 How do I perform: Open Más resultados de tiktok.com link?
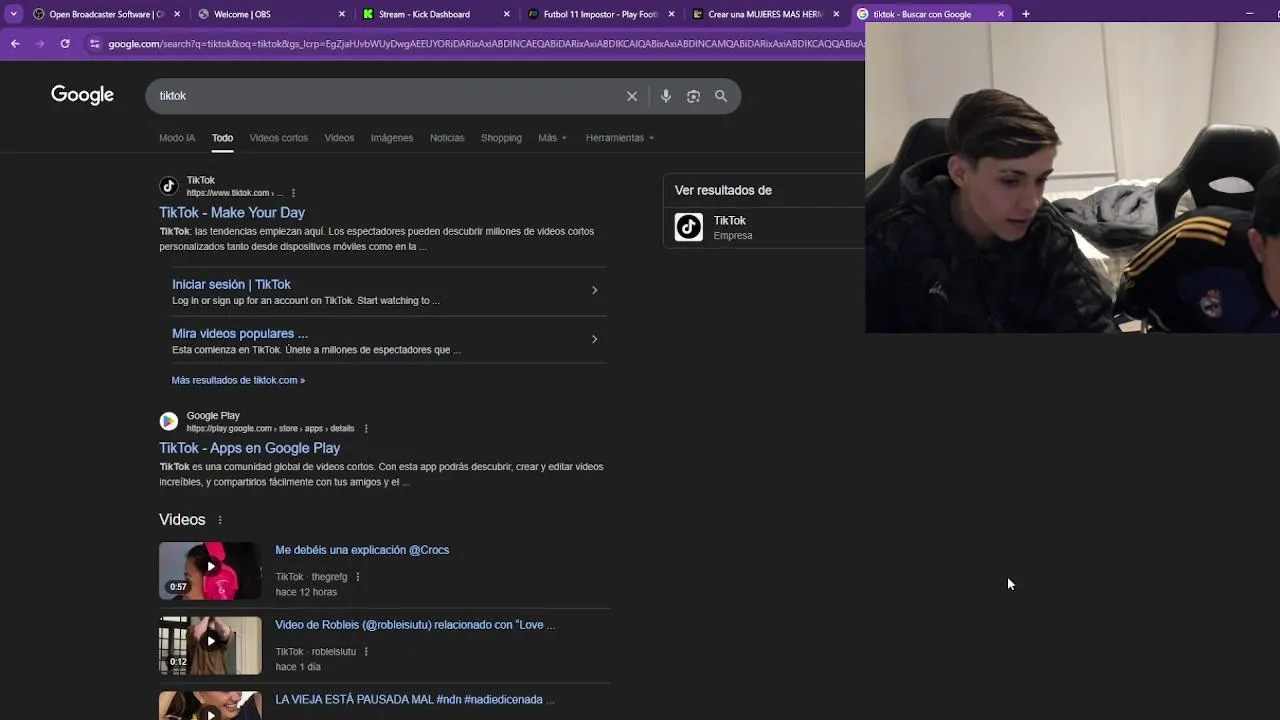pyautogui.click(x=238, y=380)
